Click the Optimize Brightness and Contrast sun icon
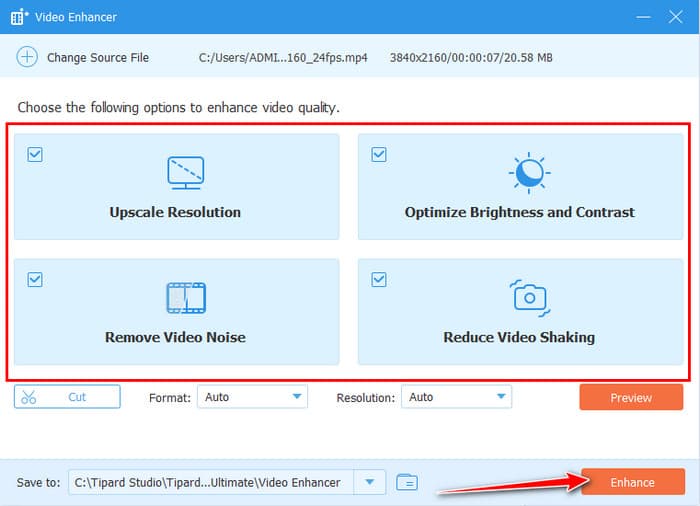Image resolution: width=700 pixels, height=506 pixels. pos(529,173)
